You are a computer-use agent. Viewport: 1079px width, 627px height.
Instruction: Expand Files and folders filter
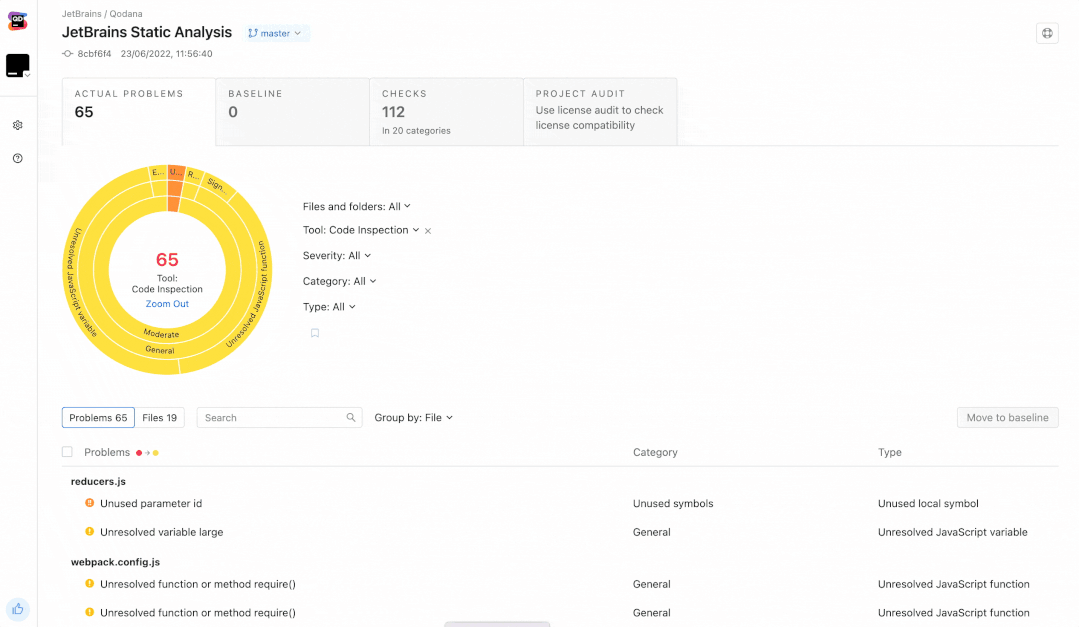[x=356, y=206]
